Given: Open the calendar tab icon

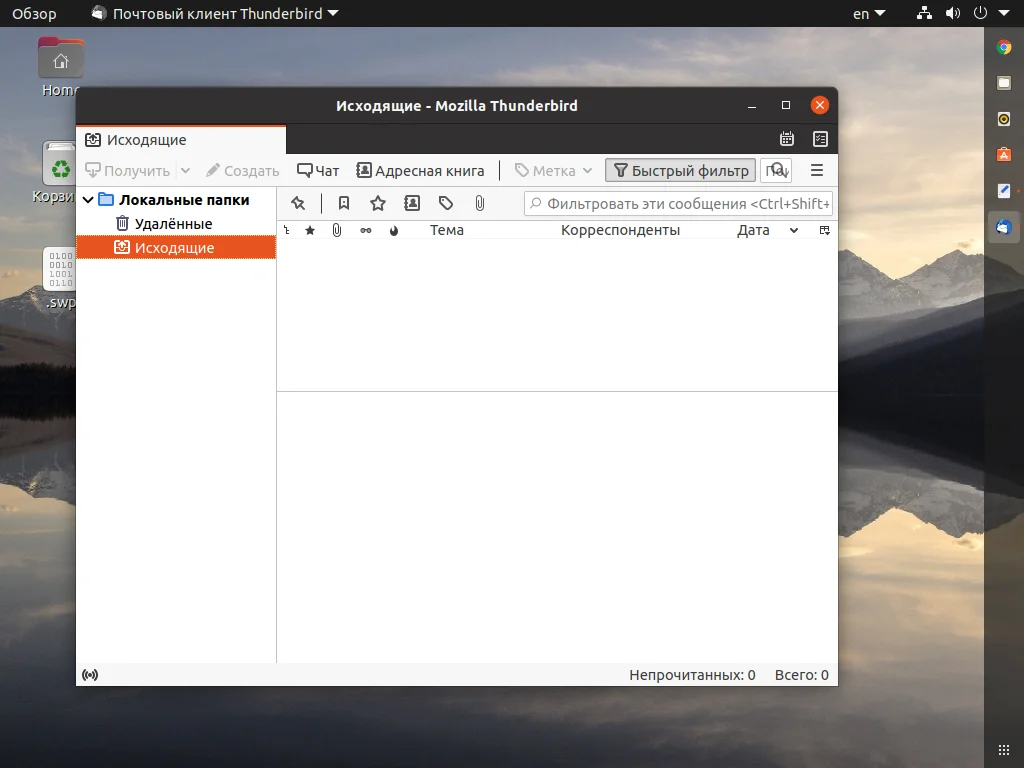Looking at the screenshot, I should point(787,139).
